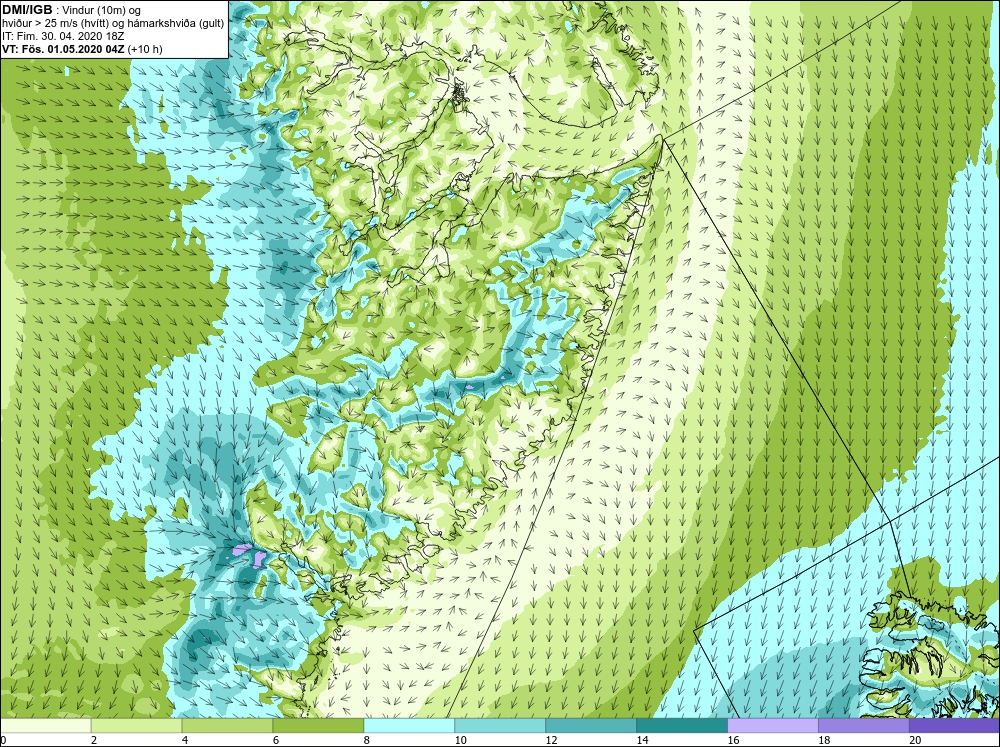Click the "DMI/IGB" title text
This screenshot has width=1000, height=747.
click(x=27, y=10)
